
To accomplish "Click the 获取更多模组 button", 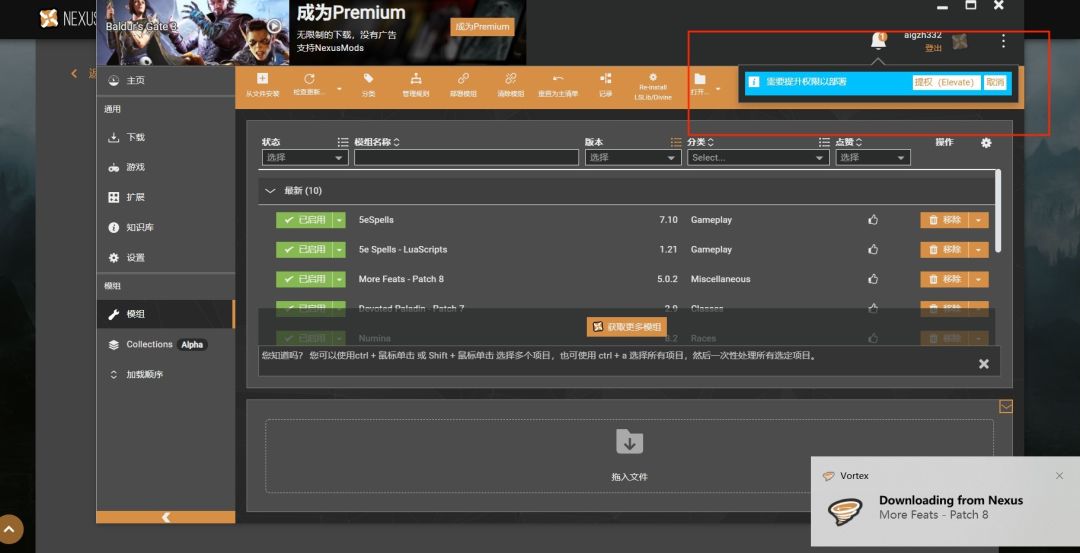I will [627, 327].
